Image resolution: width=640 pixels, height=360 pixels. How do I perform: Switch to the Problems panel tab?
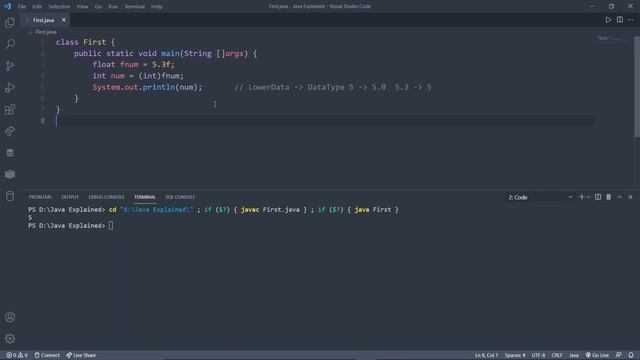(x=40, y=197)
